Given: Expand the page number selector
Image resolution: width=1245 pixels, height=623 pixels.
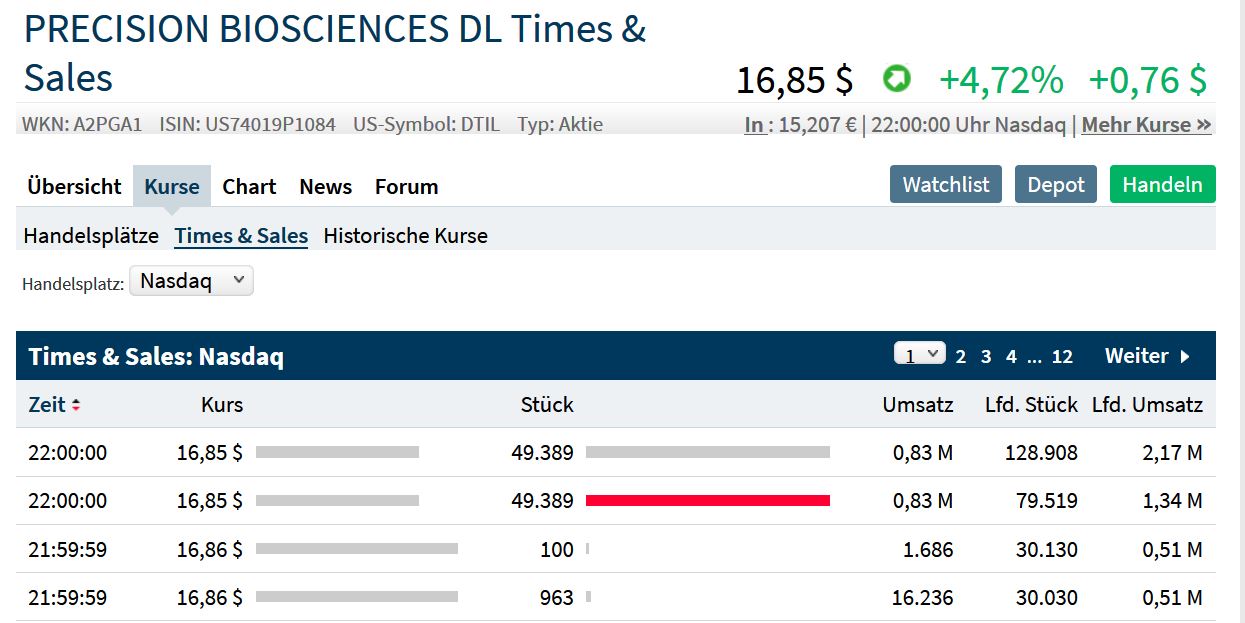Looking at the screenshot, I should coord(919,355).
